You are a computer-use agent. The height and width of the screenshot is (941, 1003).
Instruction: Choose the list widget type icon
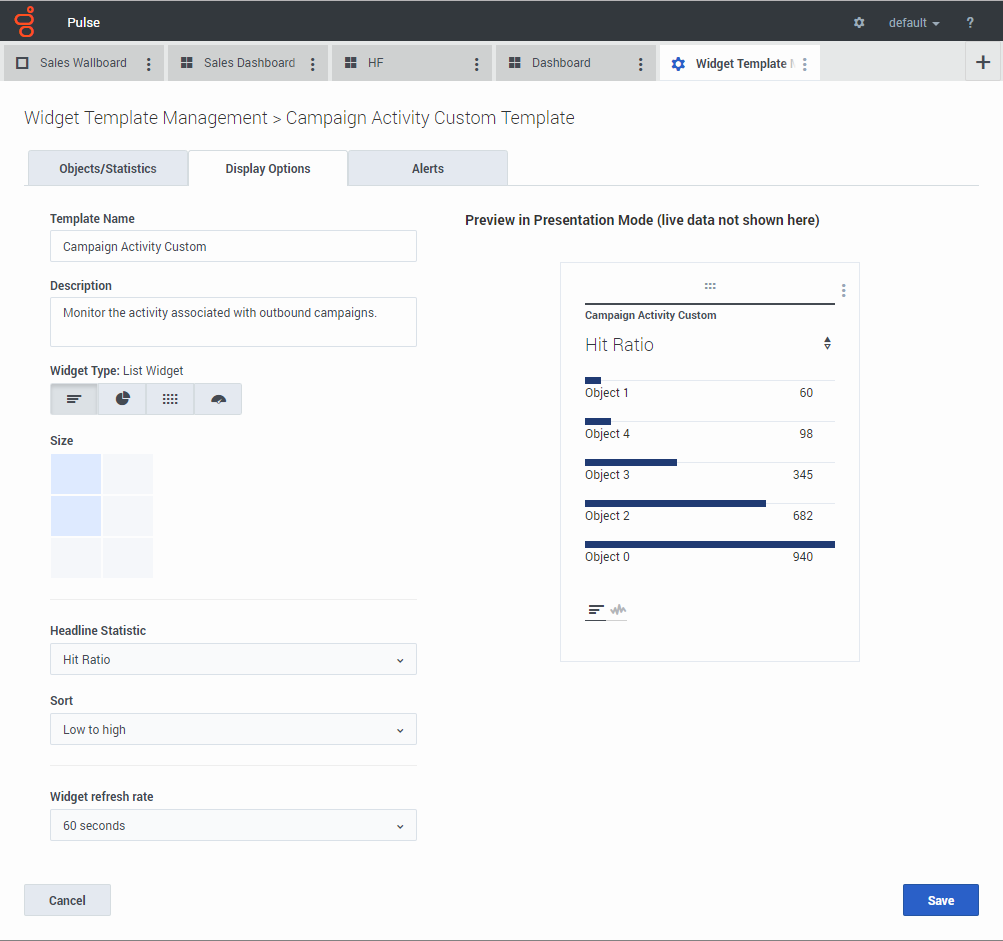[x=74, y=399]
